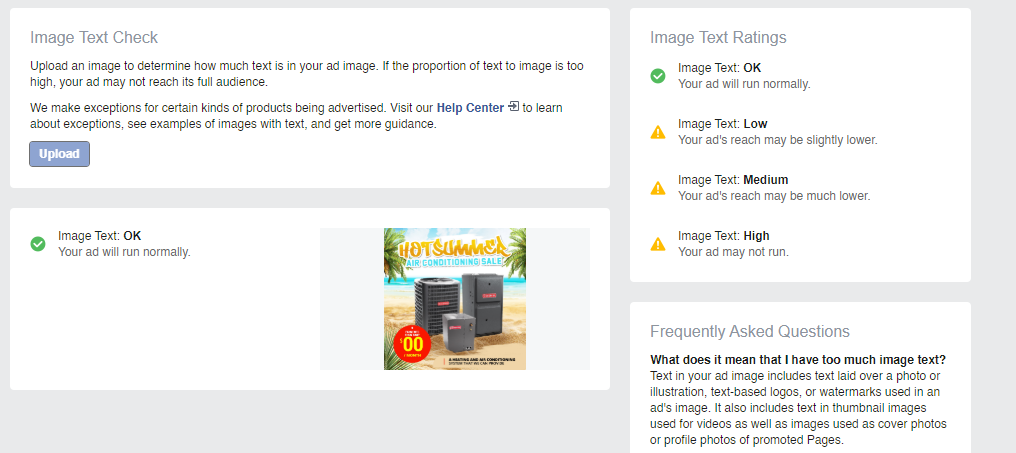1016x453 pixels.
Task: Click 'Your ad will run normally.' in the result card
Action: 124,252
